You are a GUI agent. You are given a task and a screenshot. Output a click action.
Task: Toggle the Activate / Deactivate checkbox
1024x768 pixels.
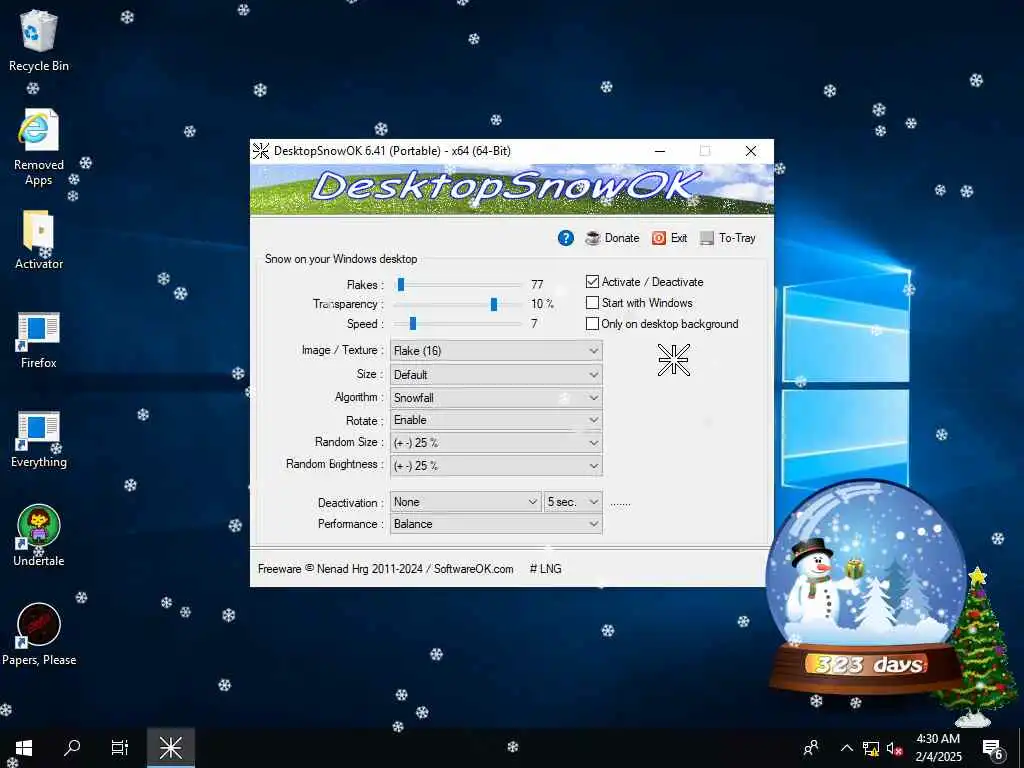click(x=592, y=281)
